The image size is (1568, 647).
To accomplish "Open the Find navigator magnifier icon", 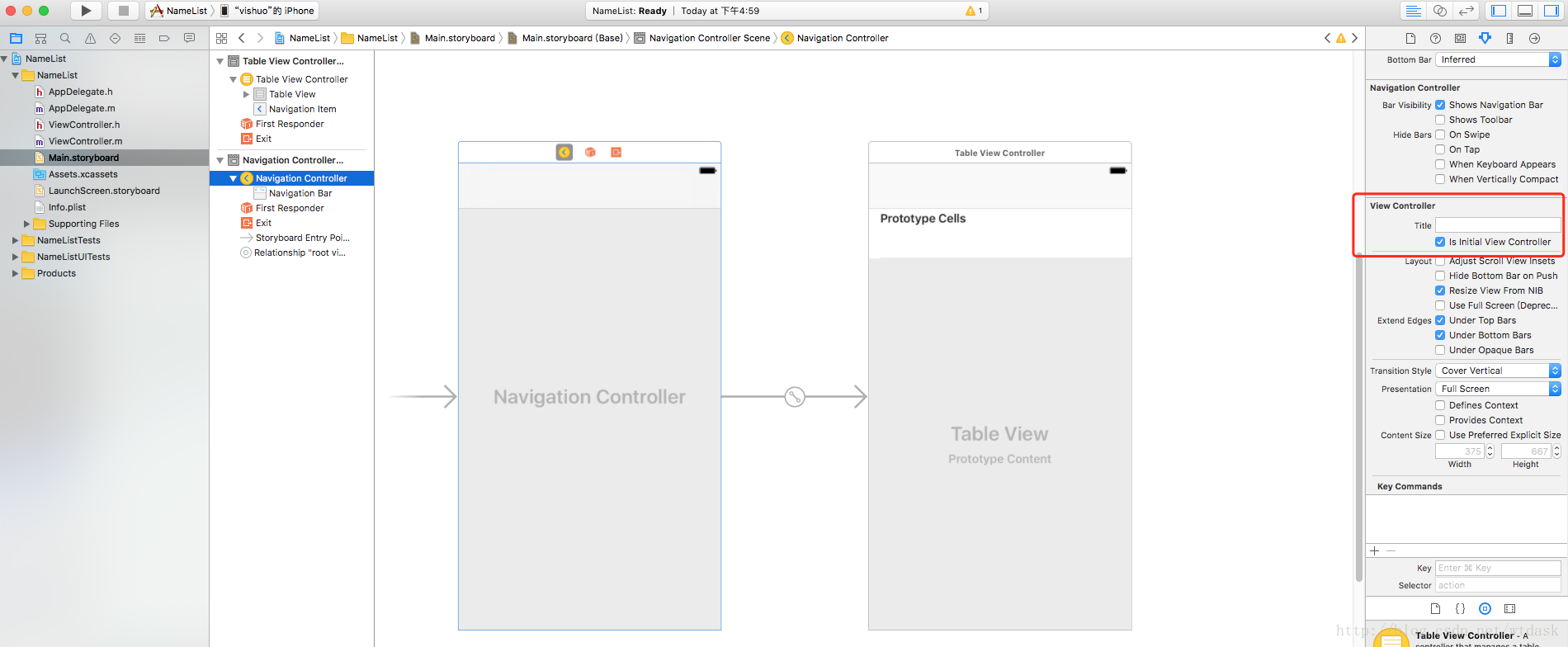I will pyautogui.click(x=65, y=38).
